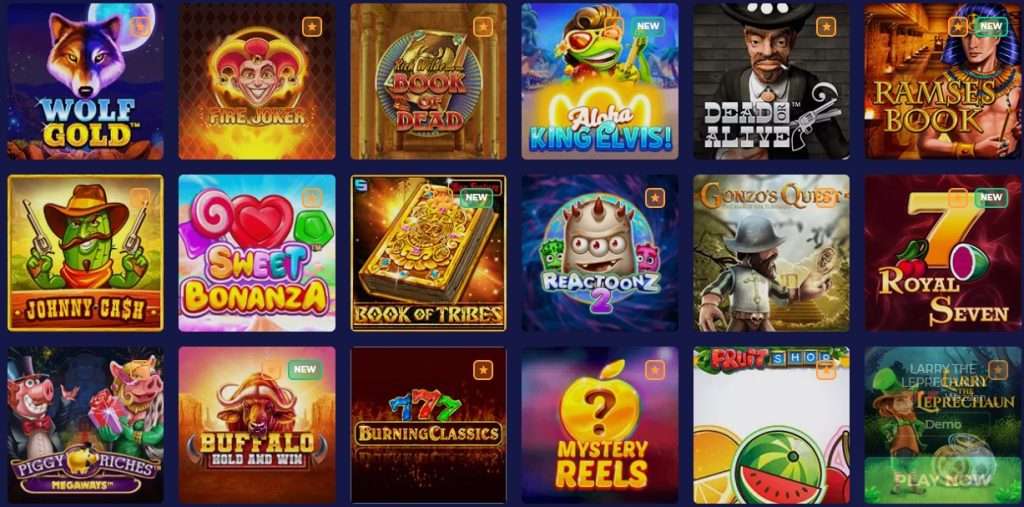Viewport: 1024px width, 507px height.
Task: Click Play Now on Larry the Leprechaun
Action: click(x=942, y=480)
